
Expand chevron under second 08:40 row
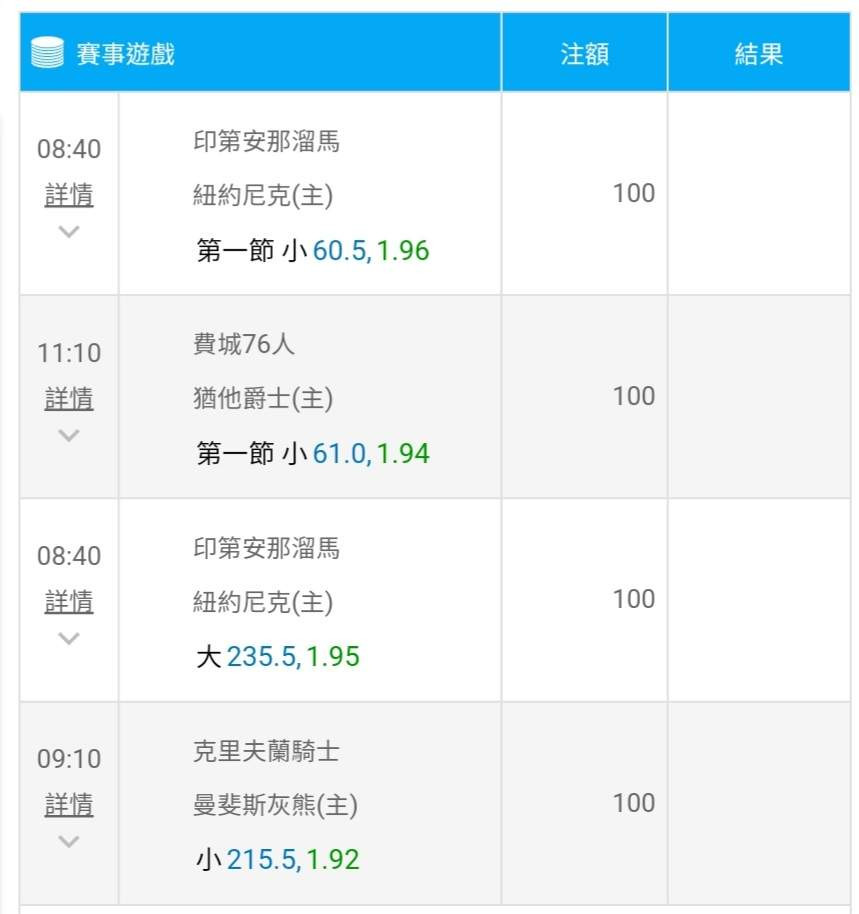pos(69,638)
